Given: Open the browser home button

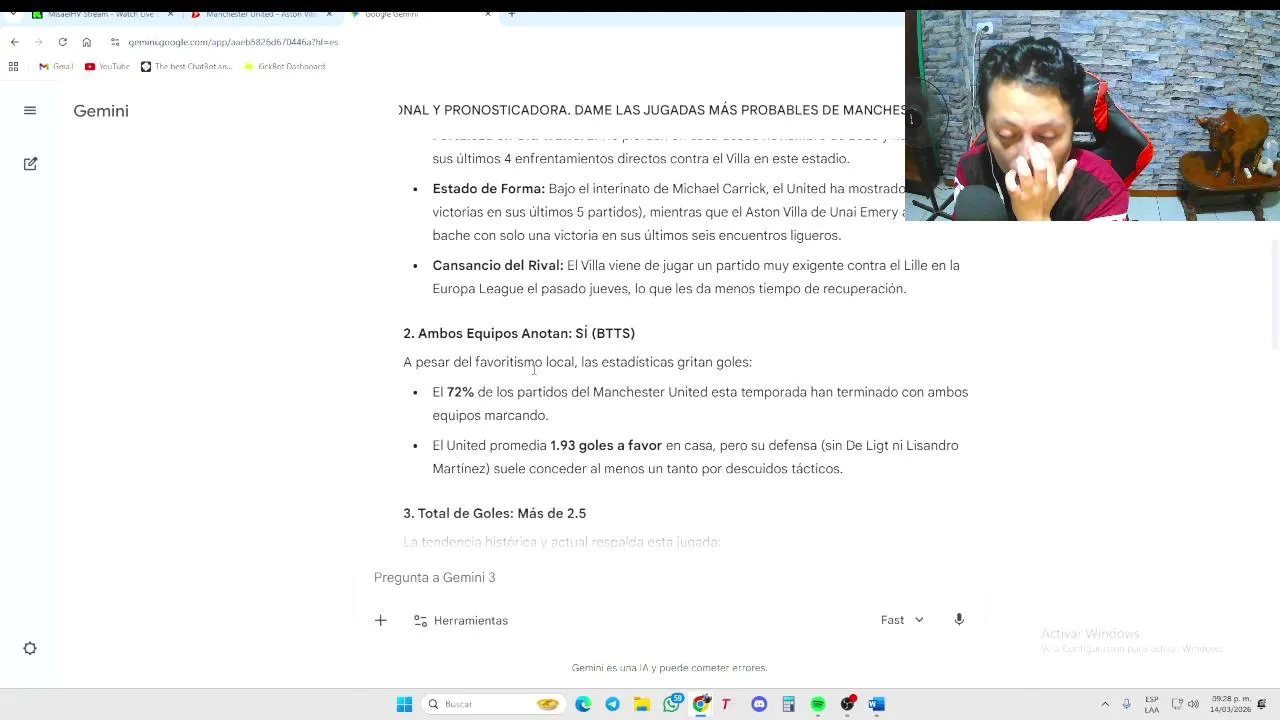Looking at the screenshot, I should [x=87, y=42].
